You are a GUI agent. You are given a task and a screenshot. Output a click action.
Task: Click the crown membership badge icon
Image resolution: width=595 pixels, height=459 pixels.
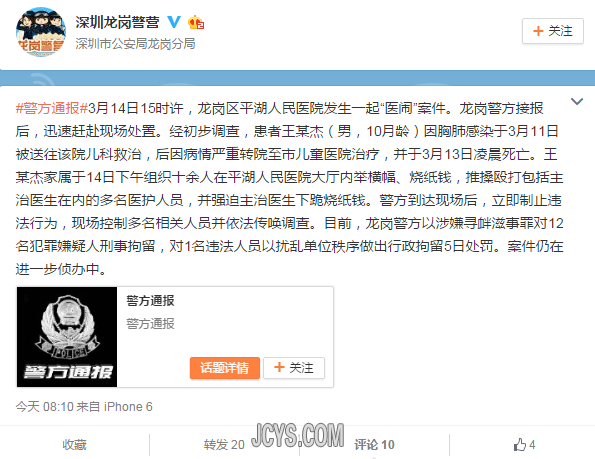point(196,22)
